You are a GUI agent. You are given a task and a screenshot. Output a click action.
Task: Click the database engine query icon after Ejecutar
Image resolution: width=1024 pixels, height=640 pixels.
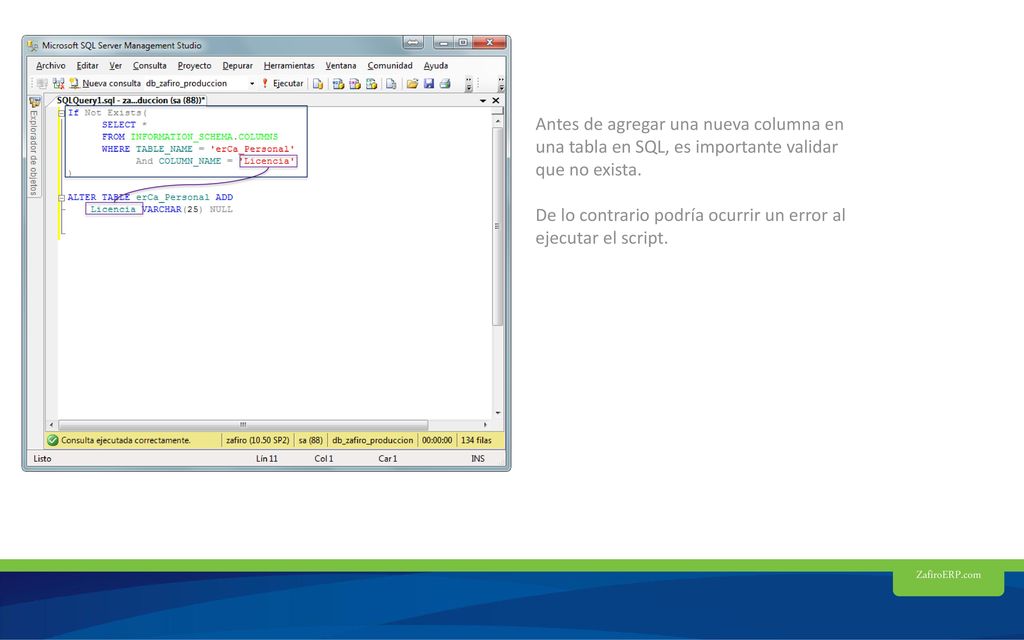point(317,84)
